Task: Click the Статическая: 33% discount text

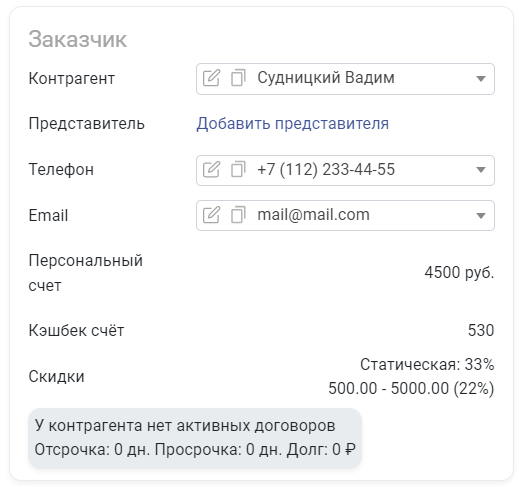Action: point(427,364)
